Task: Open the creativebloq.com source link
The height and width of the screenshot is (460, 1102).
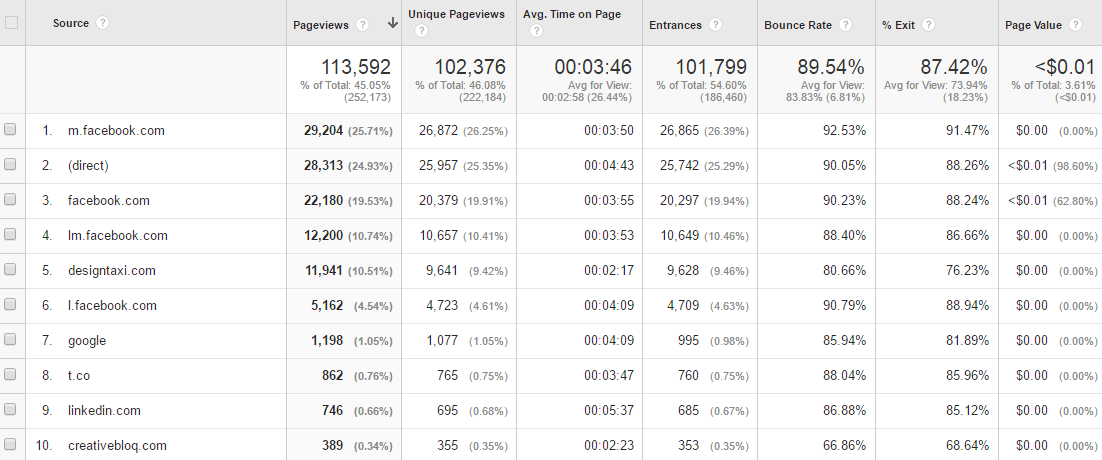Action: (x=117, y=446)
